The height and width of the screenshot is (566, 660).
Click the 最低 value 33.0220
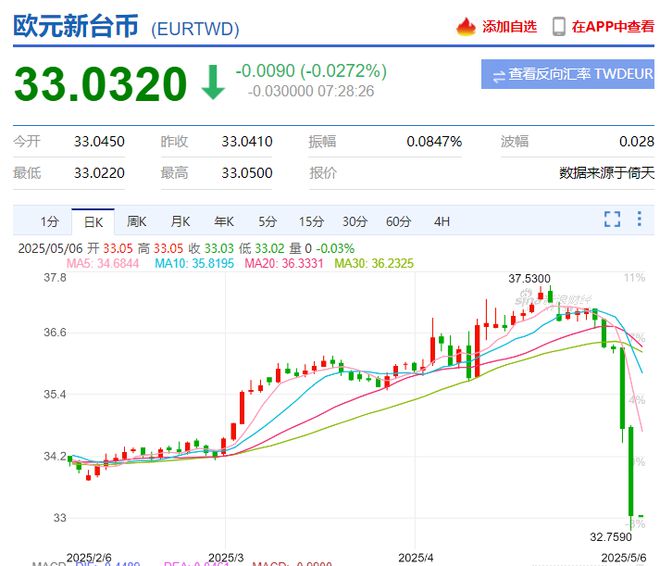99,173
